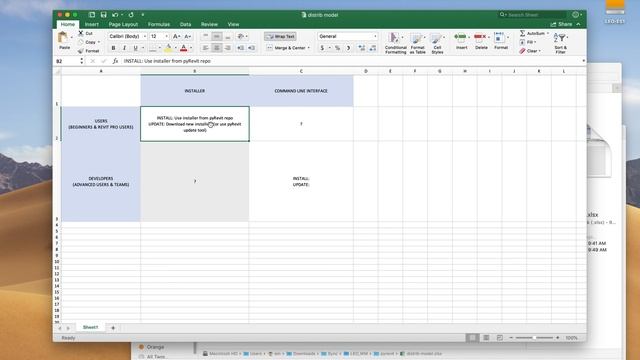Align cell content to the top
Viewport: 640px width, 360px height.
pyautogui.click(x=206, y=36)
